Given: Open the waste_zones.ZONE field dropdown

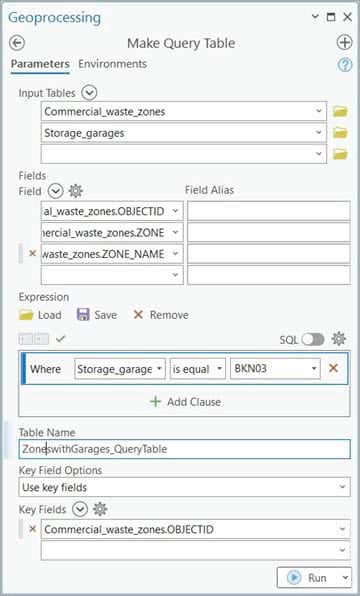Looking at the screenshot, I should tap(175, 232).
